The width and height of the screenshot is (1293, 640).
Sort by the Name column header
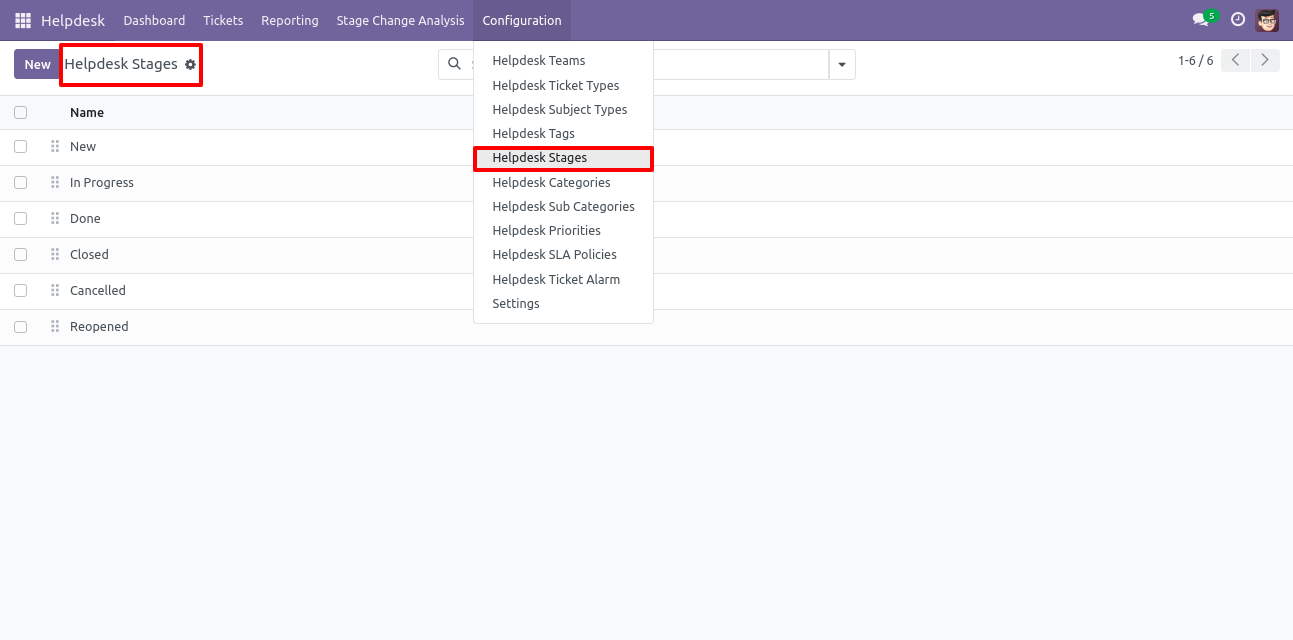(87, 113)
